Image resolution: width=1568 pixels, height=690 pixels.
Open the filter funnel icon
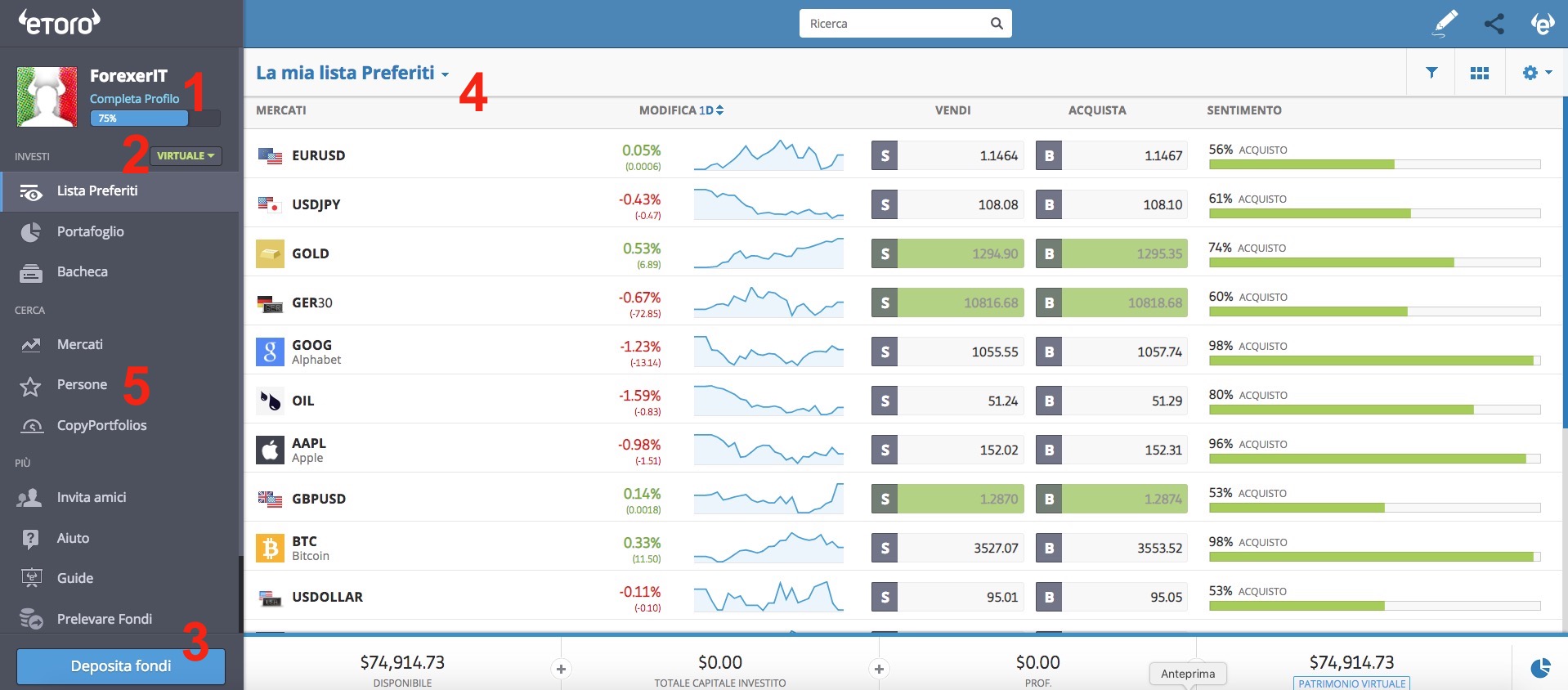(1431, 73)
